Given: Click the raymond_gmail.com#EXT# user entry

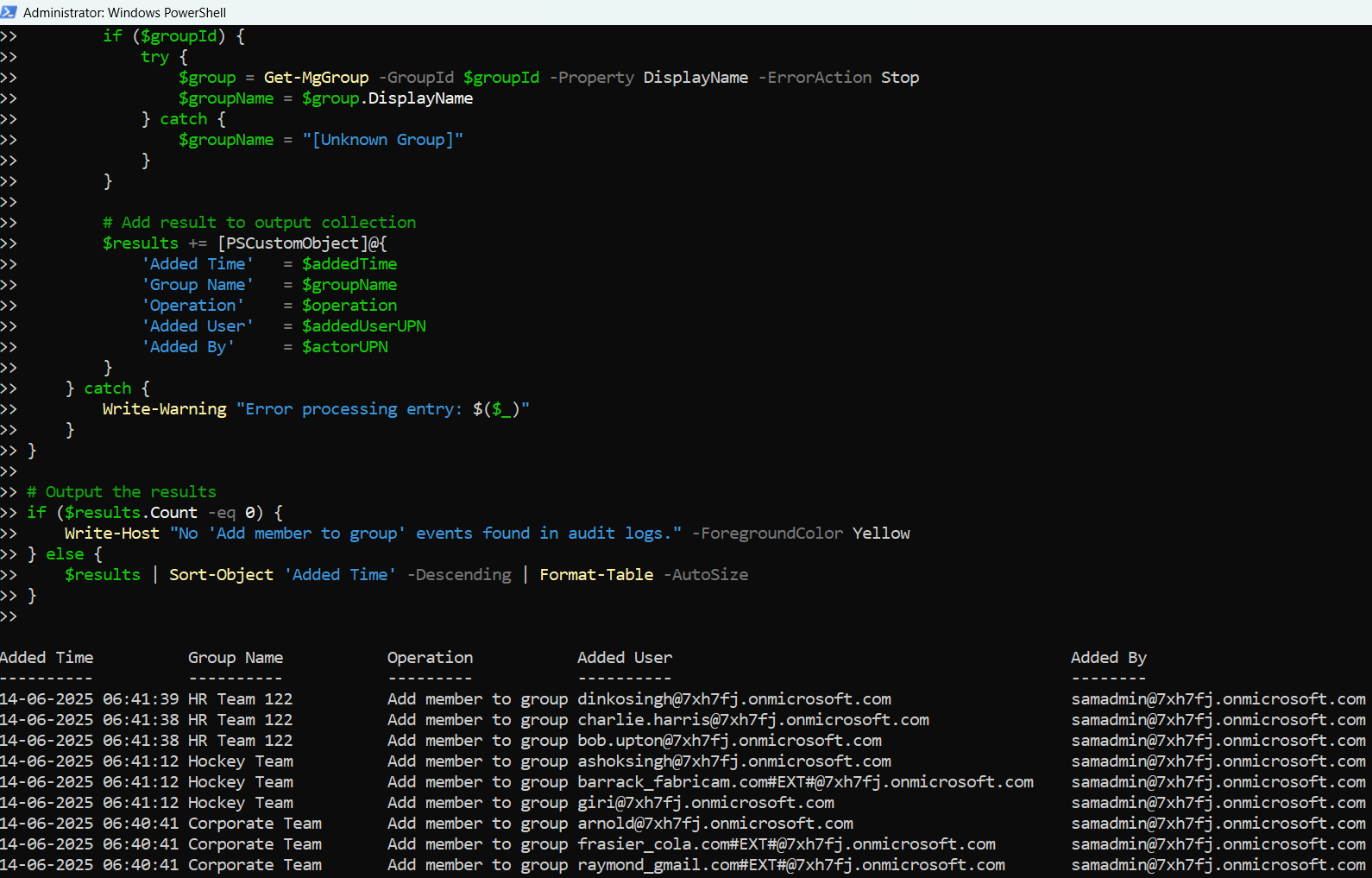Looking at the screenshot, I should [790, 865].
